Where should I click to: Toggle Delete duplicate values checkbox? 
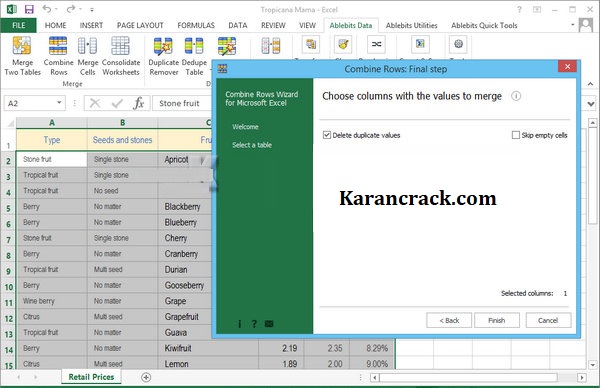coord(327,135)
